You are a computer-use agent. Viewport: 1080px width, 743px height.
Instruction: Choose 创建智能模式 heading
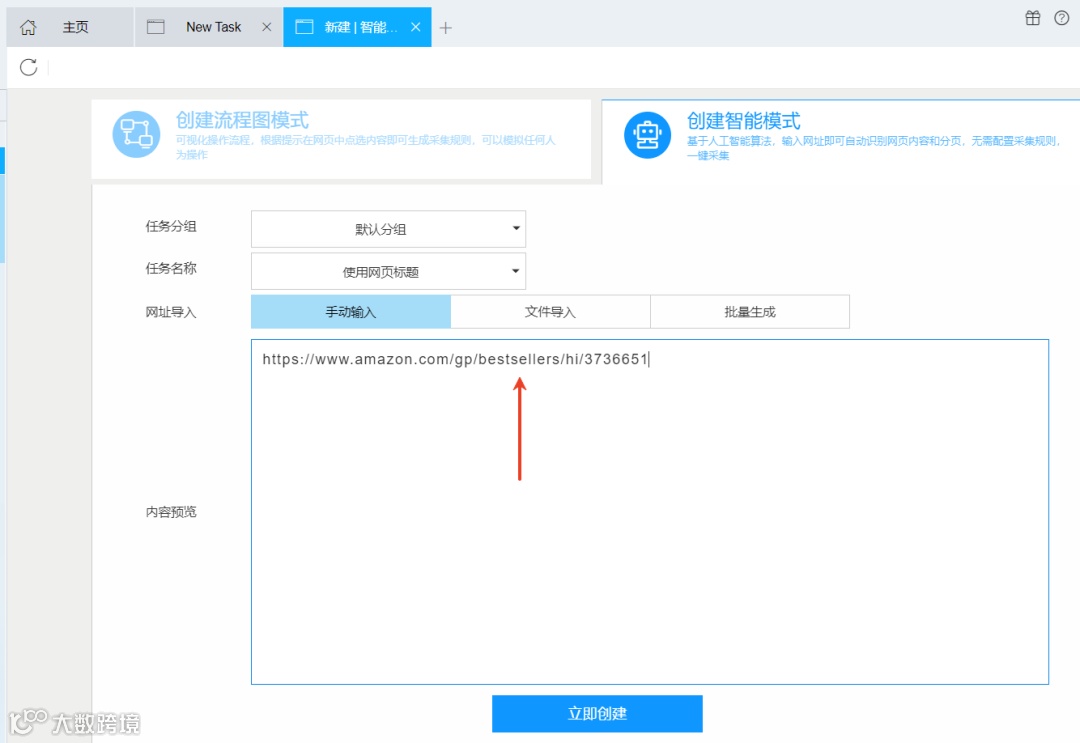743,121
